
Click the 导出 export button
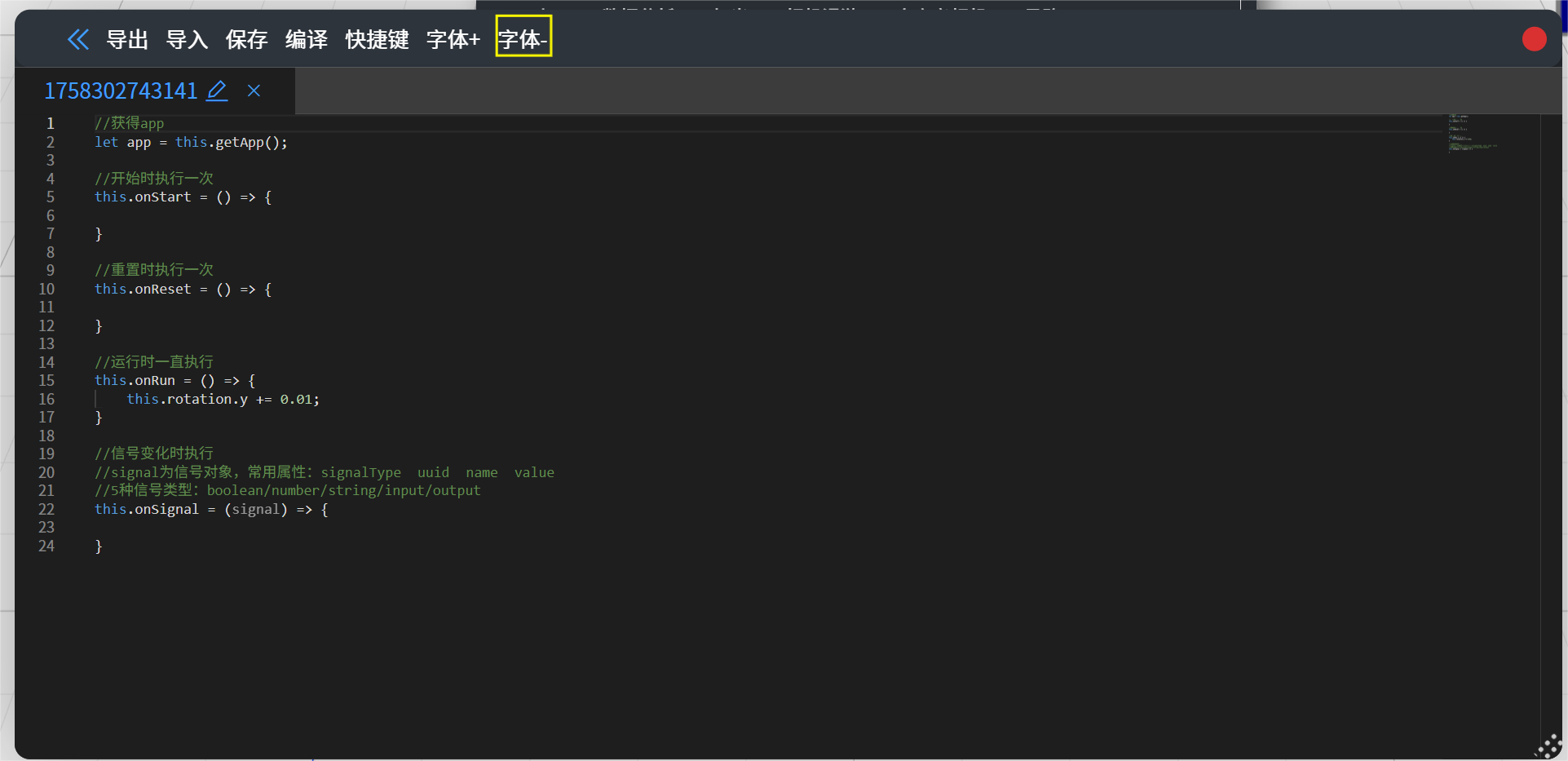coord(127,39)
